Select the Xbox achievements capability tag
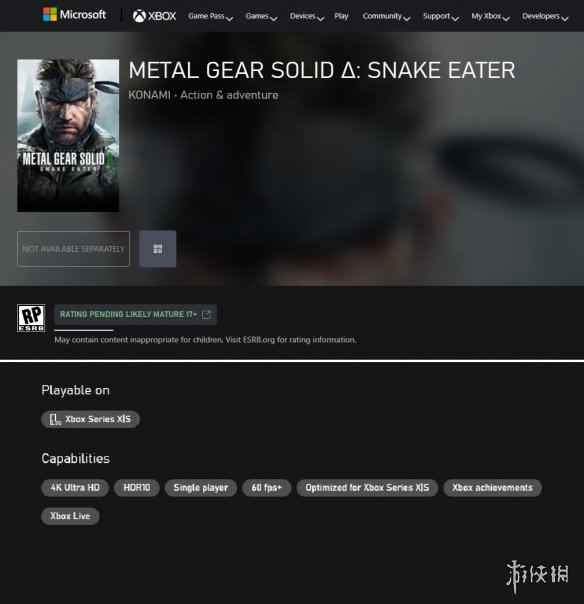The height and width of the screenshot is (604, 584). [x=493, y=488]
